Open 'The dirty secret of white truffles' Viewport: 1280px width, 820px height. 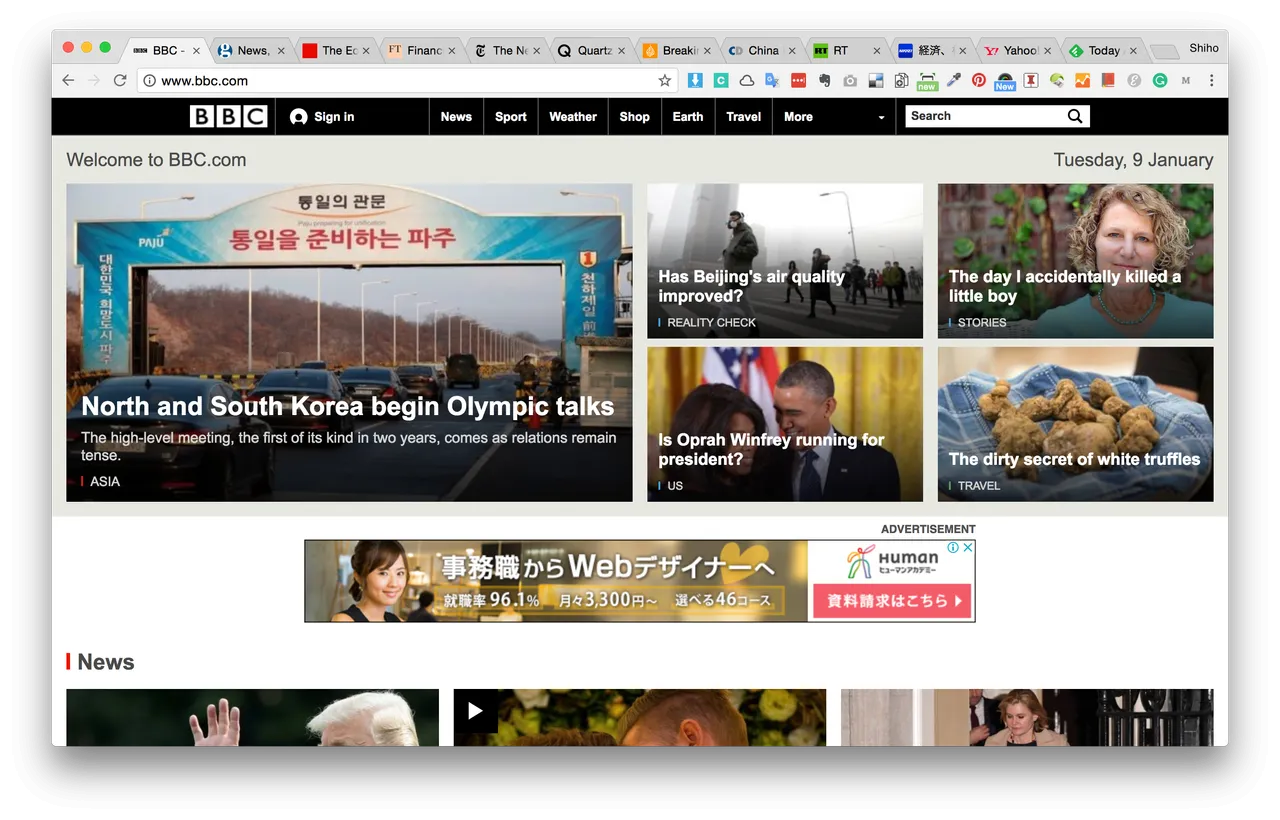coord(1074,459)
